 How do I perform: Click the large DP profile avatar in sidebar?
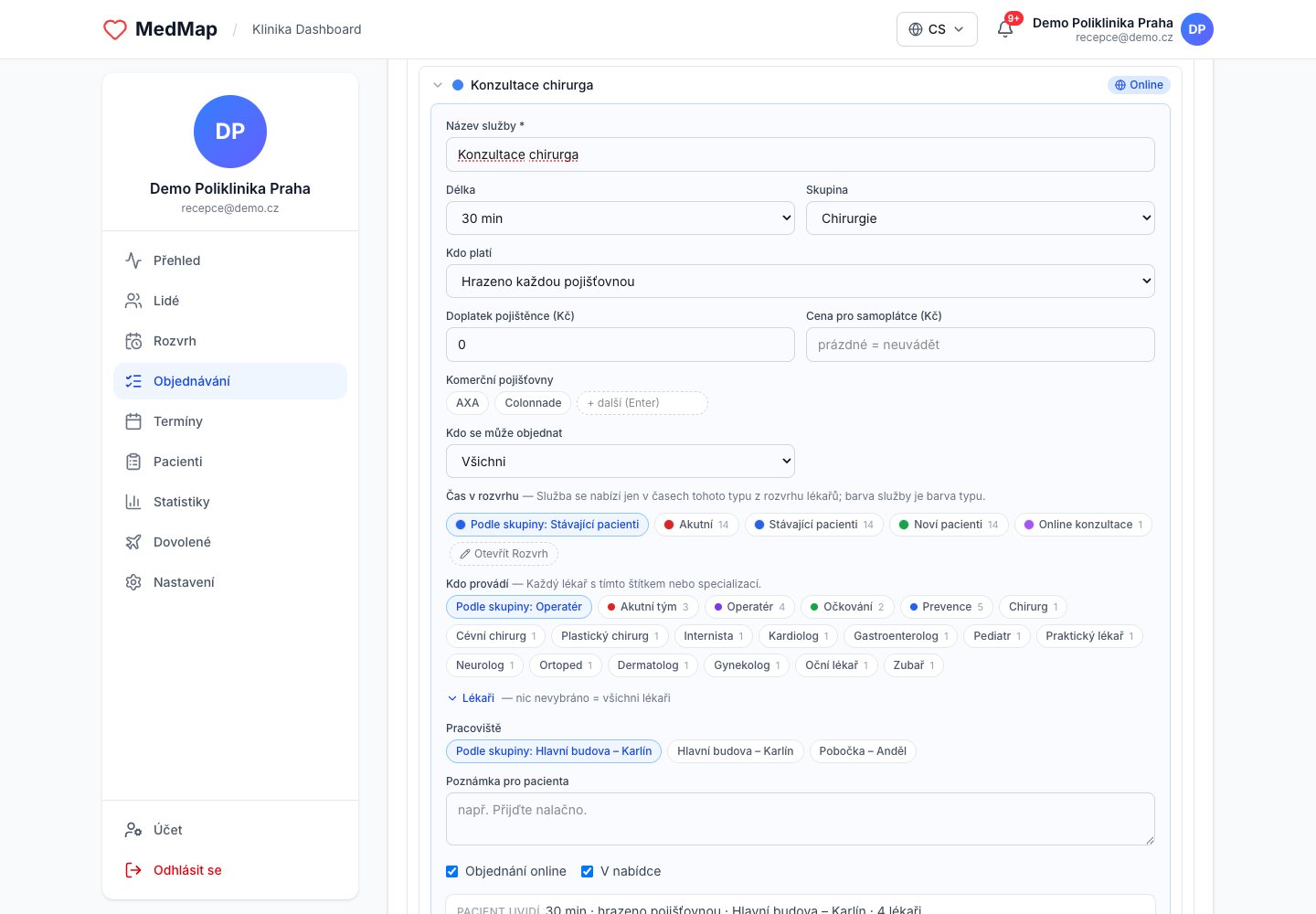pos(230,132)
